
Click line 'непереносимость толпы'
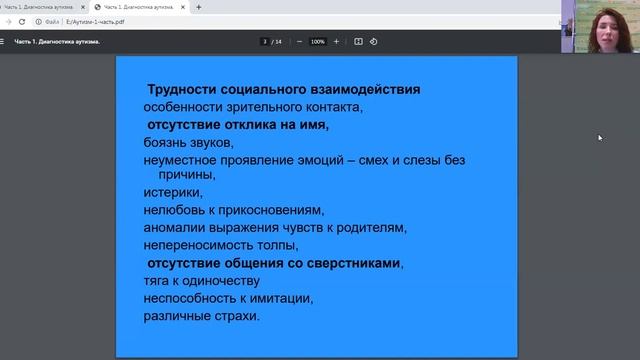click(x=221, y=245)
